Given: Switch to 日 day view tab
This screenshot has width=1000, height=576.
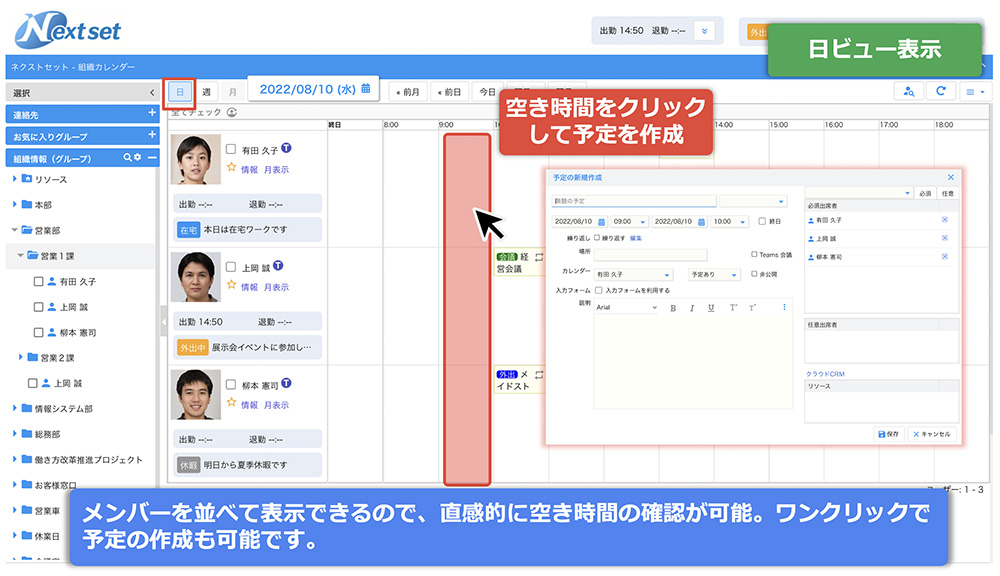Looking at the screenshot, I should pos(180,92).
